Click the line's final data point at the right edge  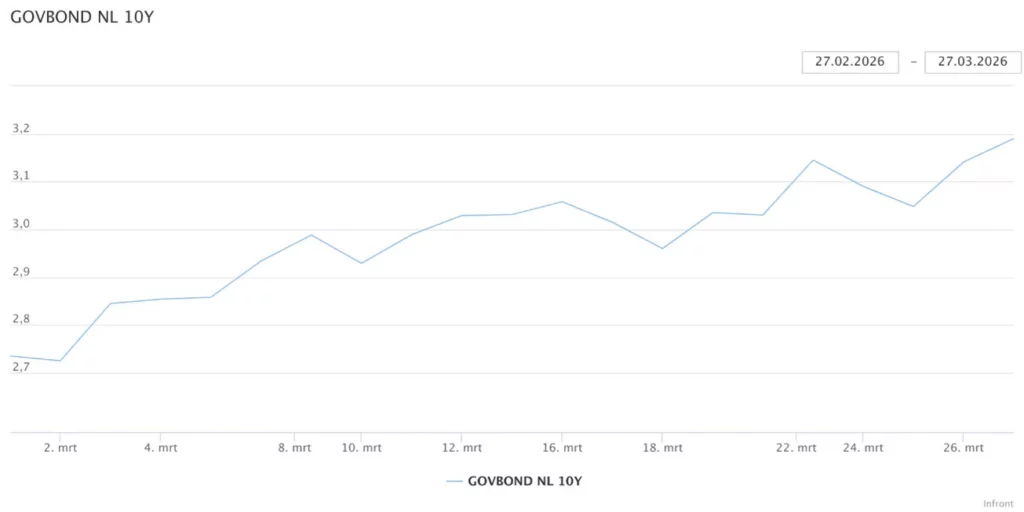click(1013, 139)
